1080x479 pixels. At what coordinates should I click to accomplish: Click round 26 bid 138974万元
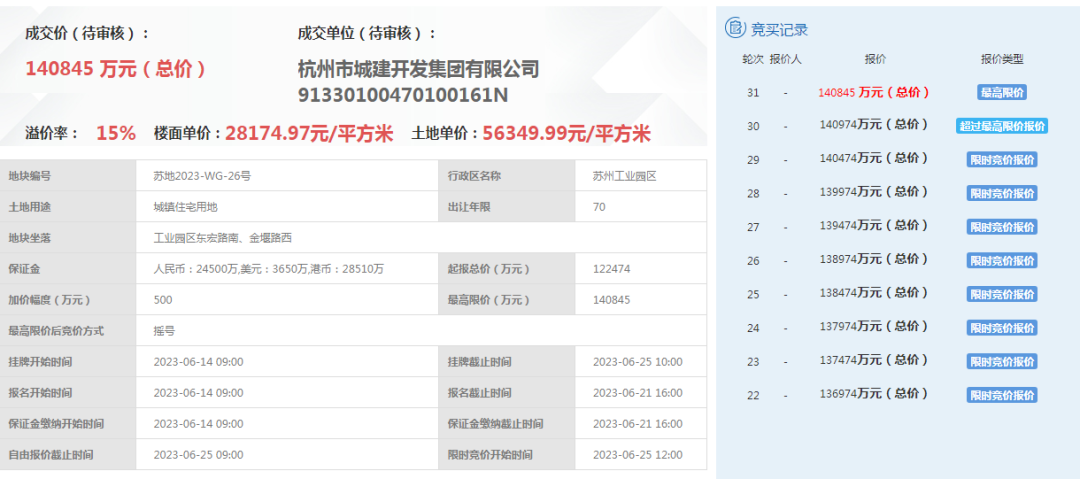click(873, 259)
